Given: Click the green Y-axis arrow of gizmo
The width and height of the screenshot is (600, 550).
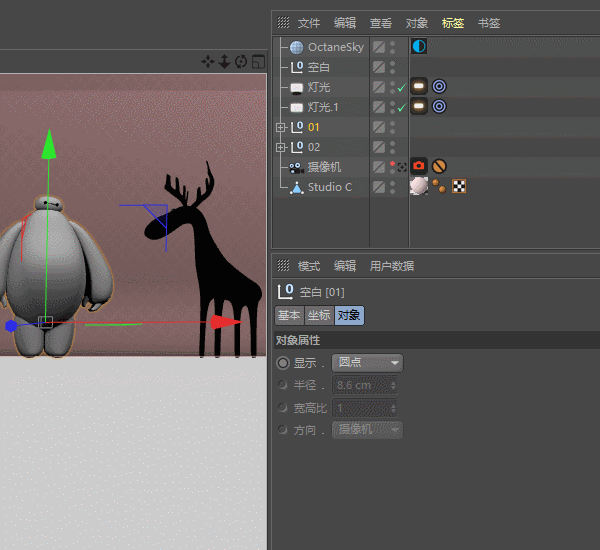Looking at the screenshot, I should [x=49, y=144].
